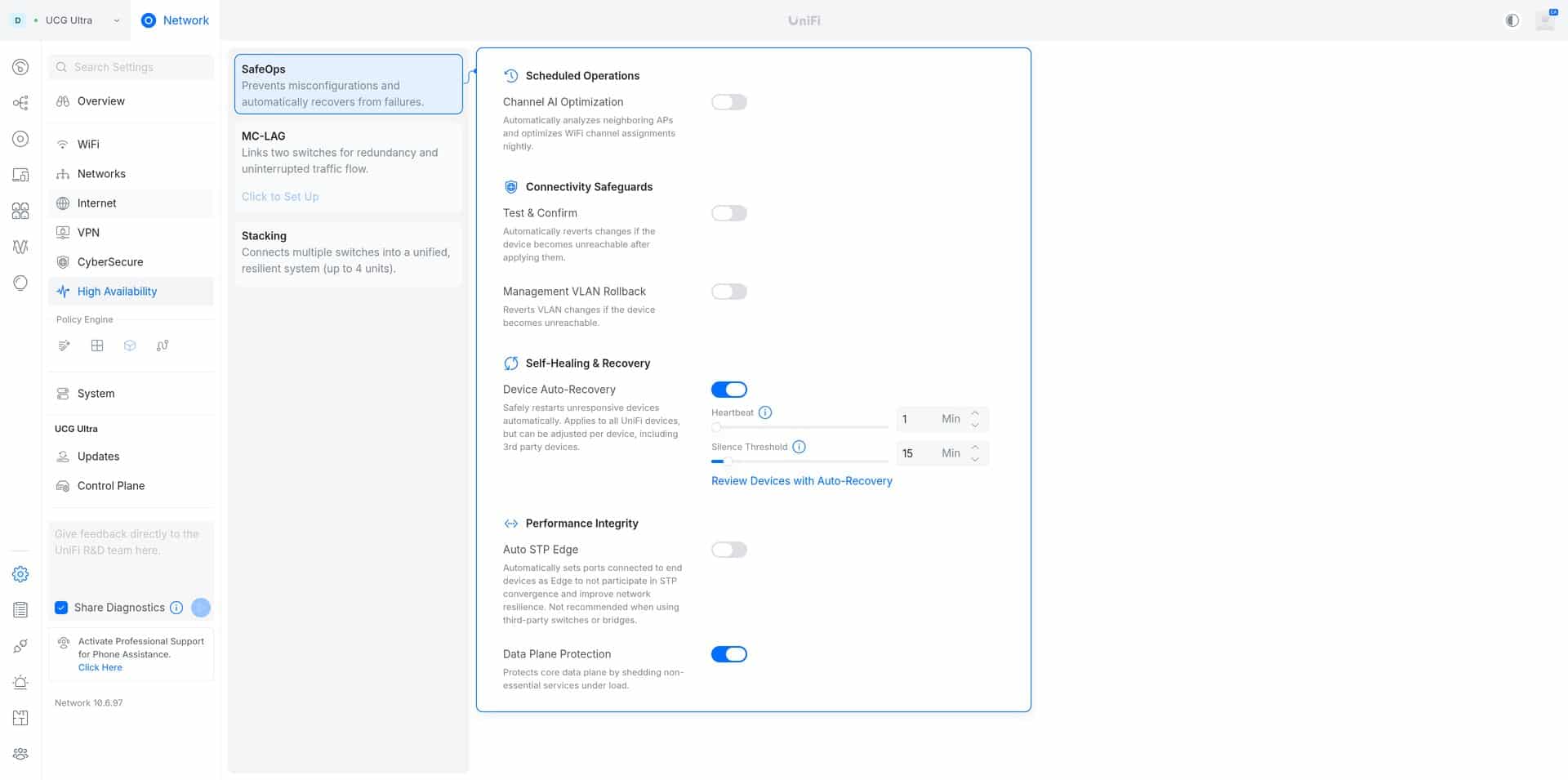Open the floor plan icon in left rail
The height and width of the screenshot is (780, 1568).
pyautogui.click(x=20, y=718)
